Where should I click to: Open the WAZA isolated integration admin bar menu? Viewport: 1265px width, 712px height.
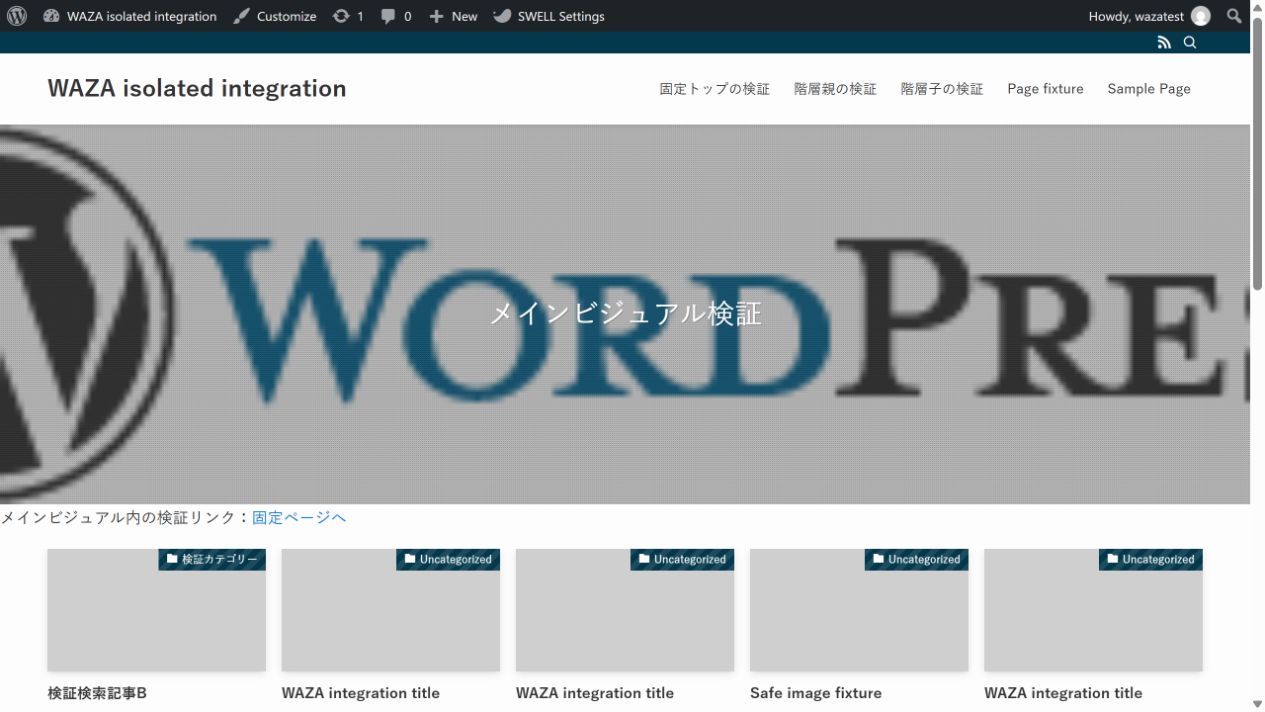130,16
